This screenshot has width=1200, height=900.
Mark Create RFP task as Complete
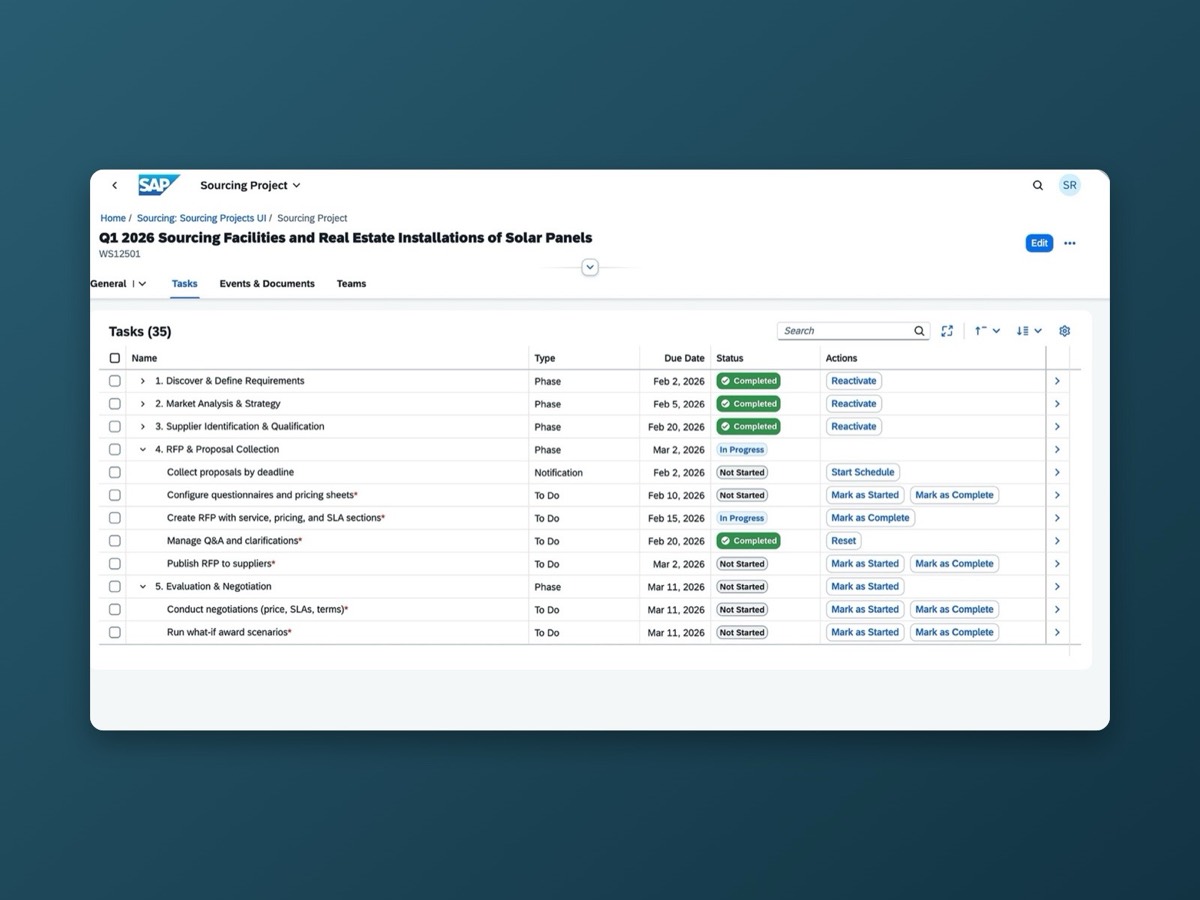(x=870, y=518)
